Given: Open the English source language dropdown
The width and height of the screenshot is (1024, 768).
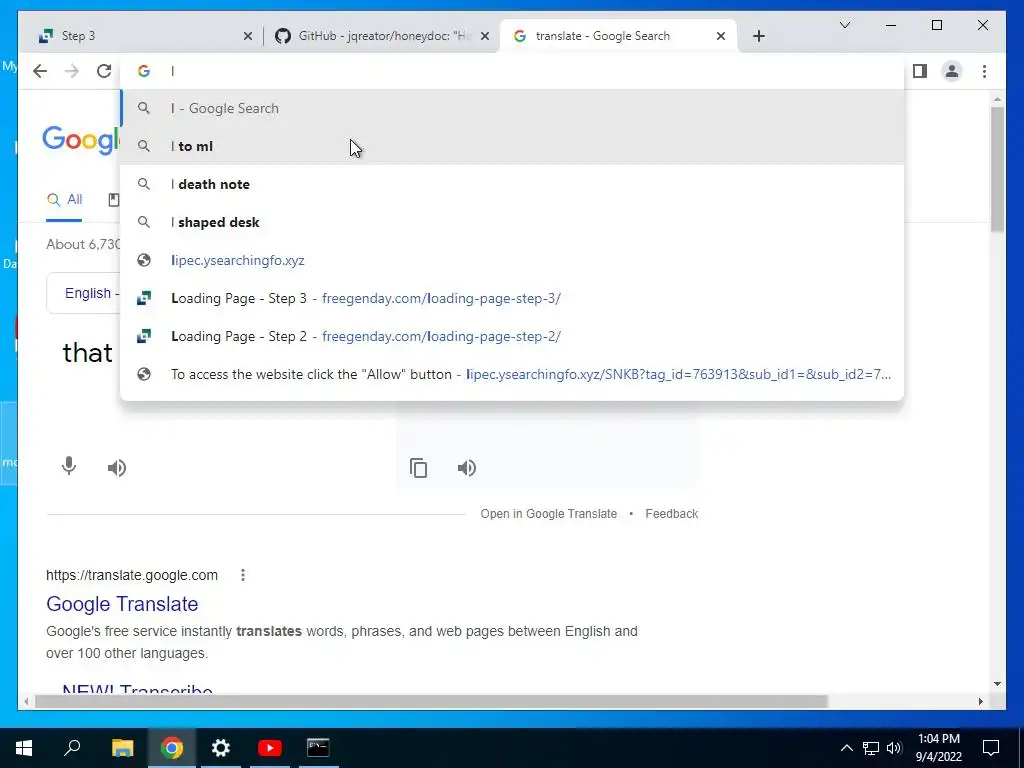Looking at the screenshot, I should [84, 293].
